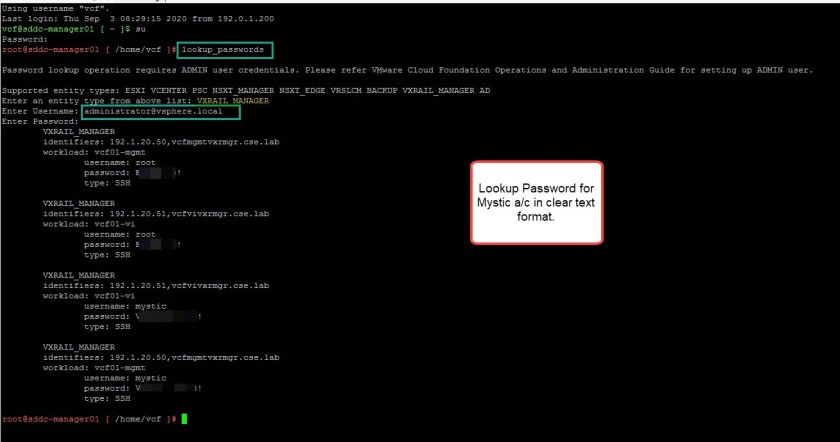840x442 pixels.
Task: Select the 'su' command text
Action: click(140, 29)
